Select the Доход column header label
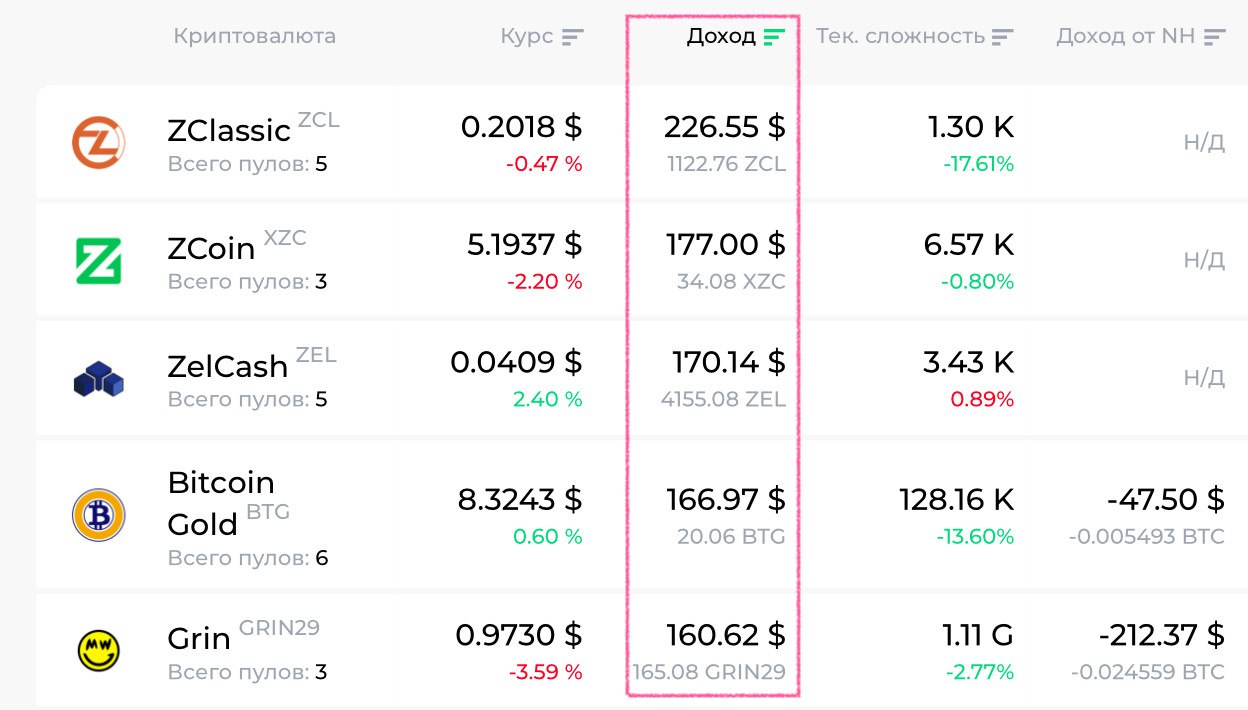The width and height of the screenshot is (1248, 710). [x=721, y=37]
